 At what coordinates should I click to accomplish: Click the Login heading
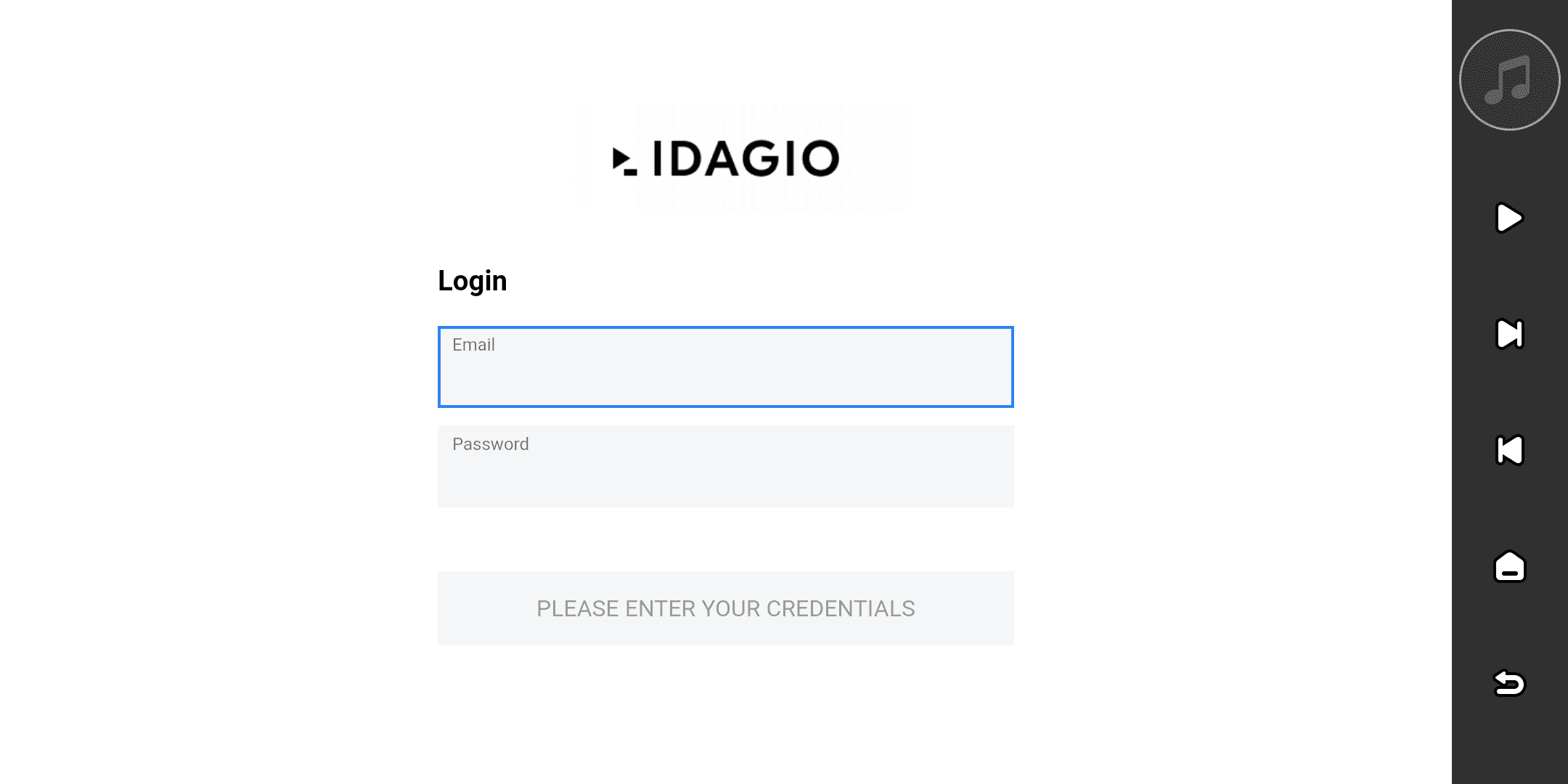(x=473, y=281)
